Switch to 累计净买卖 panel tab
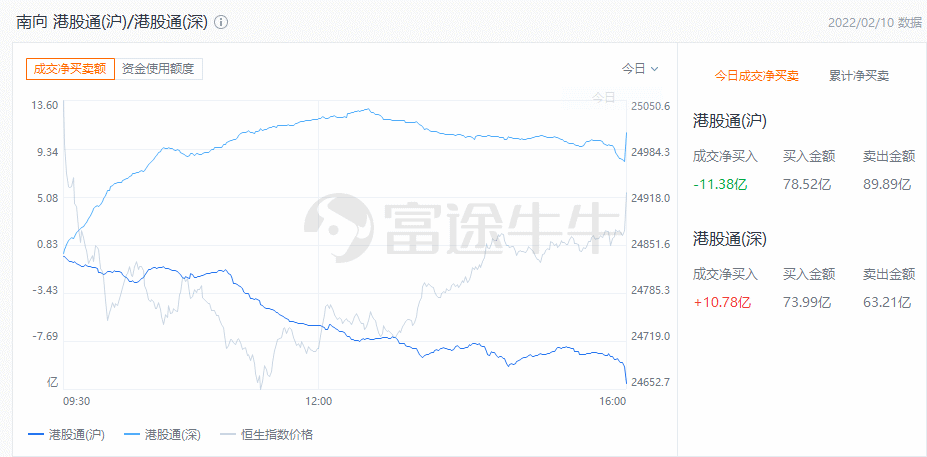927x457 pixels. (859, 76)
